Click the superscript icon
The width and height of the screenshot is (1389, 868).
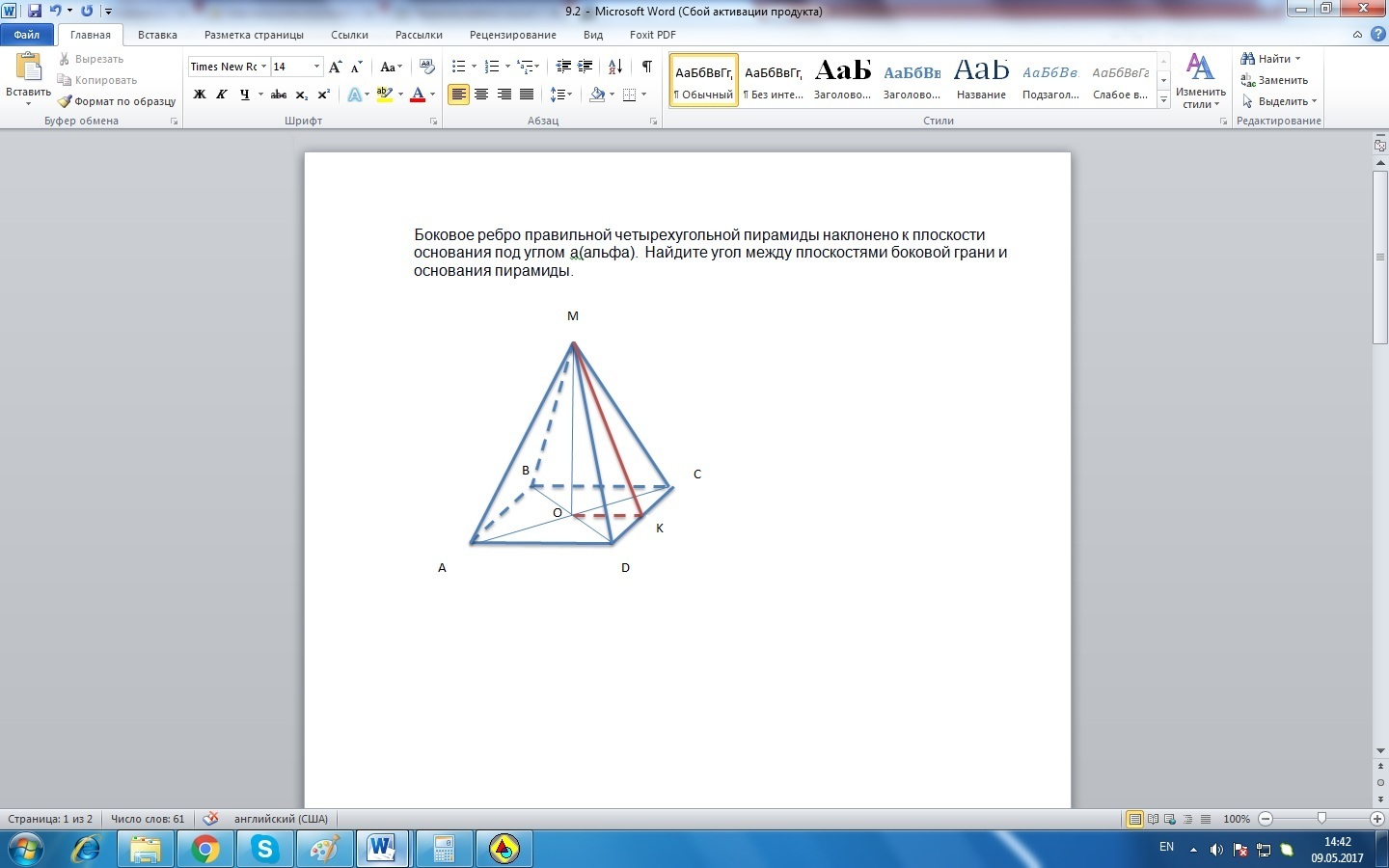click(x=324, y=95)
